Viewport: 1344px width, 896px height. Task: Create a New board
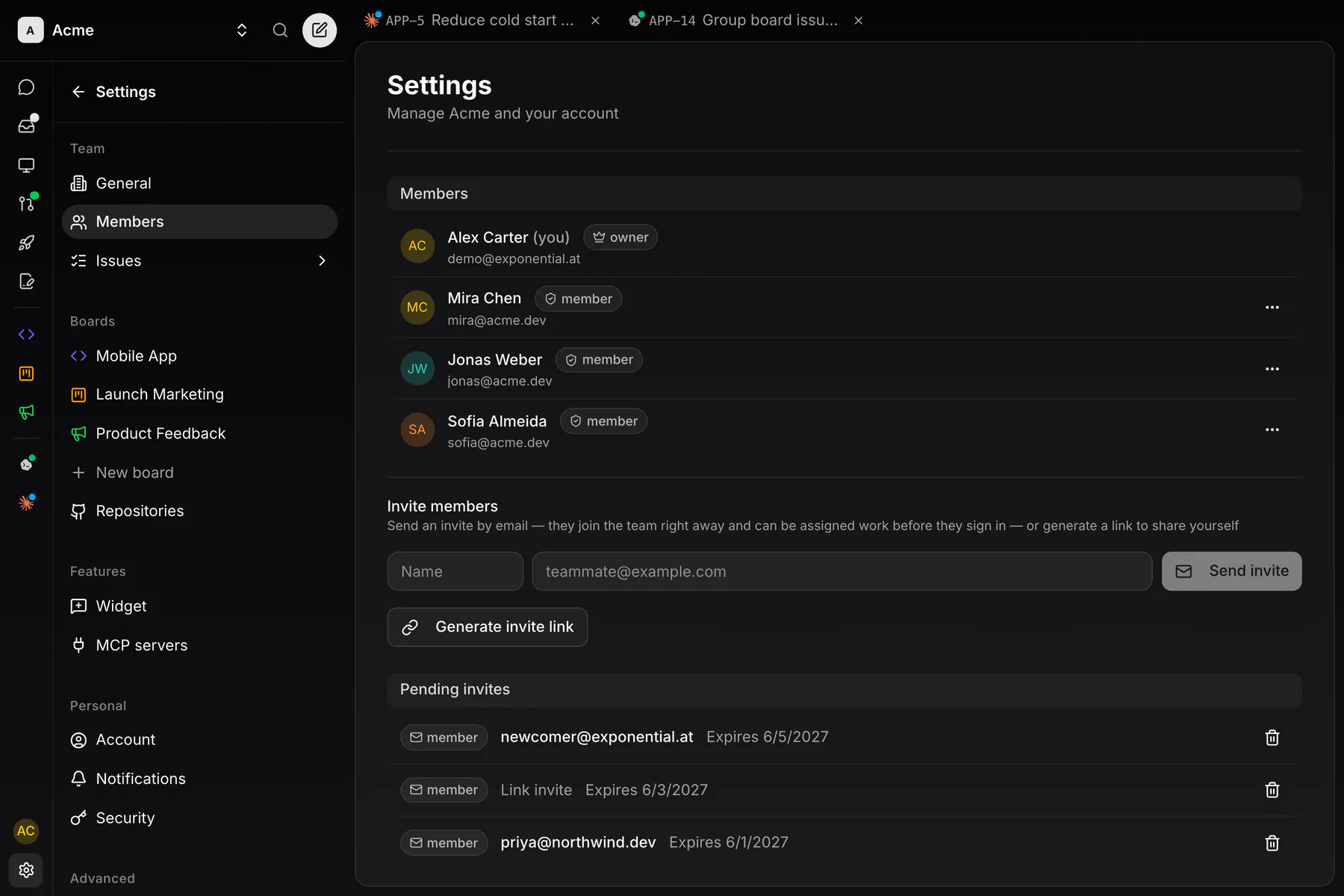tap(199, 473)
